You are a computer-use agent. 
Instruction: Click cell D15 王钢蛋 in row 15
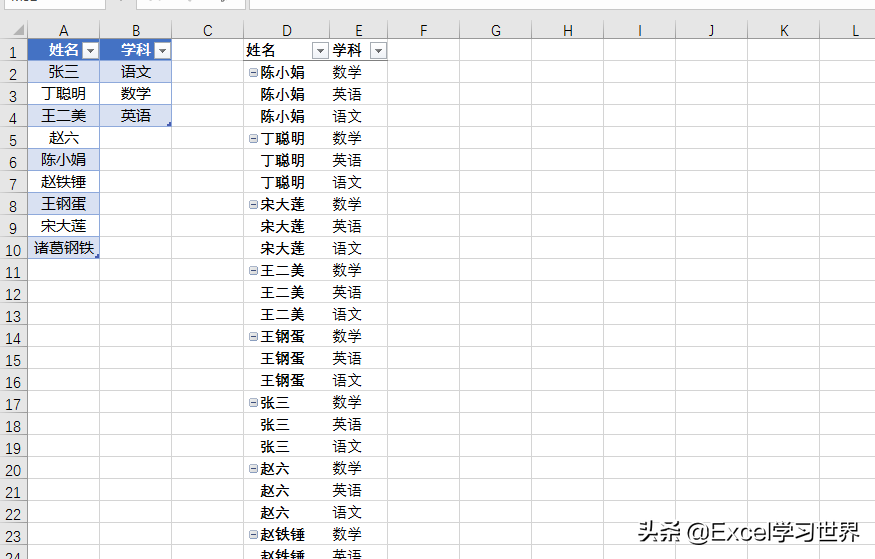[286, 358]
